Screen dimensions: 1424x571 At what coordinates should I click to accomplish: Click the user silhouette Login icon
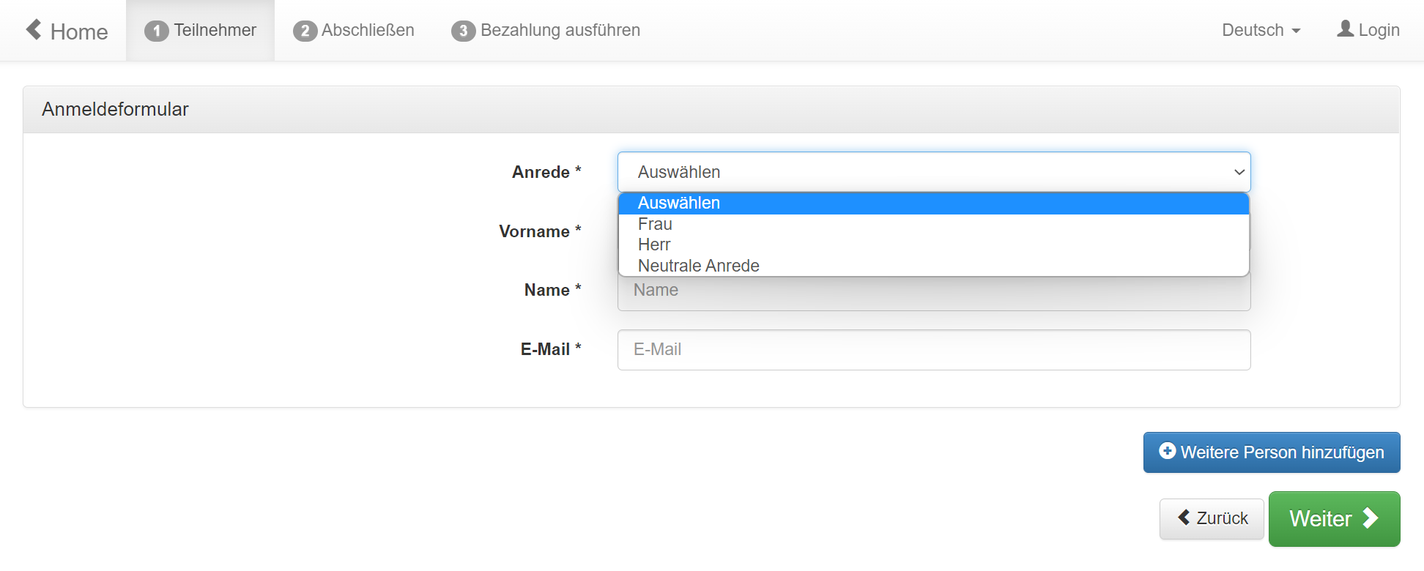pos(1345,29)
